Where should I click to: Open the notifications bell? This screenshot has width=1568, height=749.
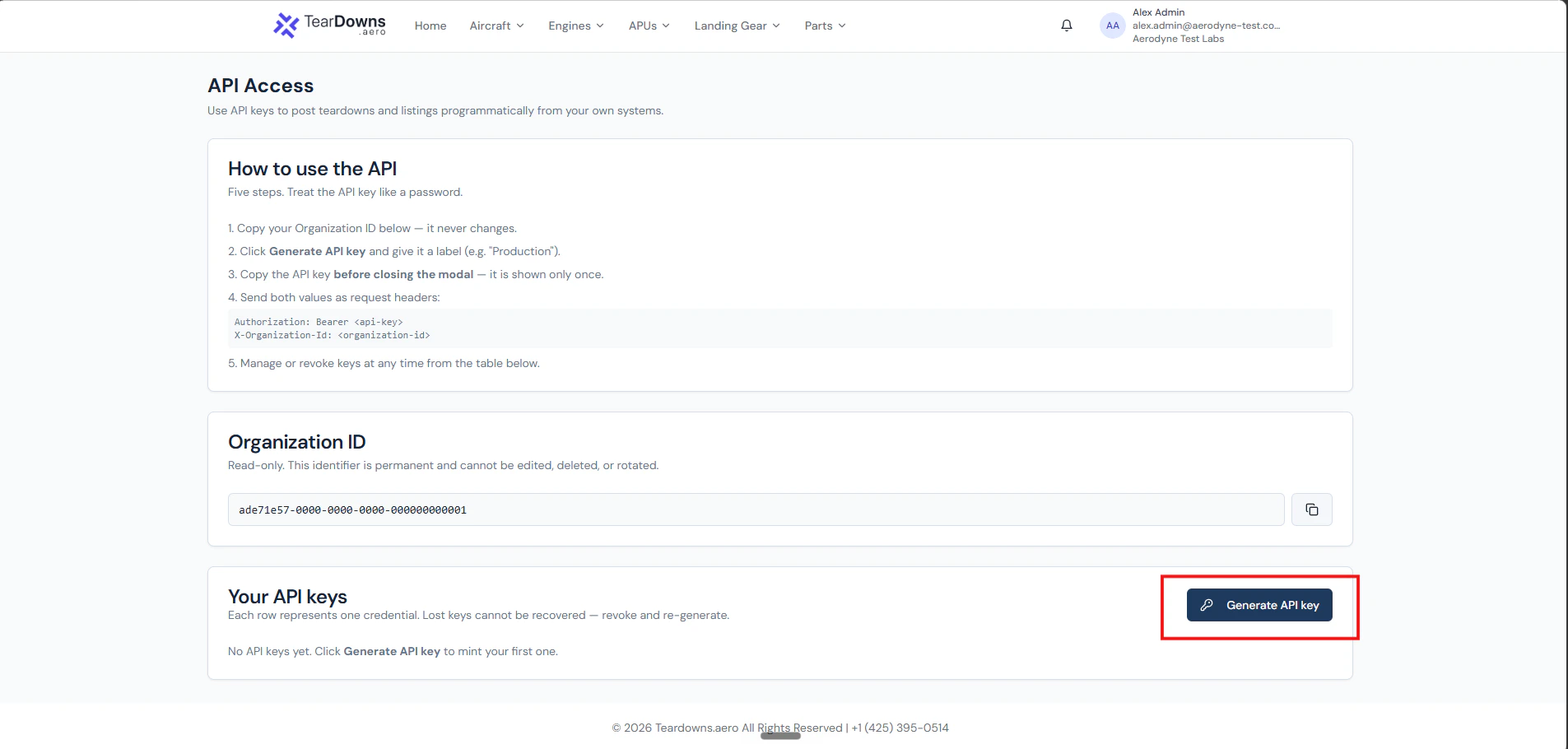coord(1067,26)
